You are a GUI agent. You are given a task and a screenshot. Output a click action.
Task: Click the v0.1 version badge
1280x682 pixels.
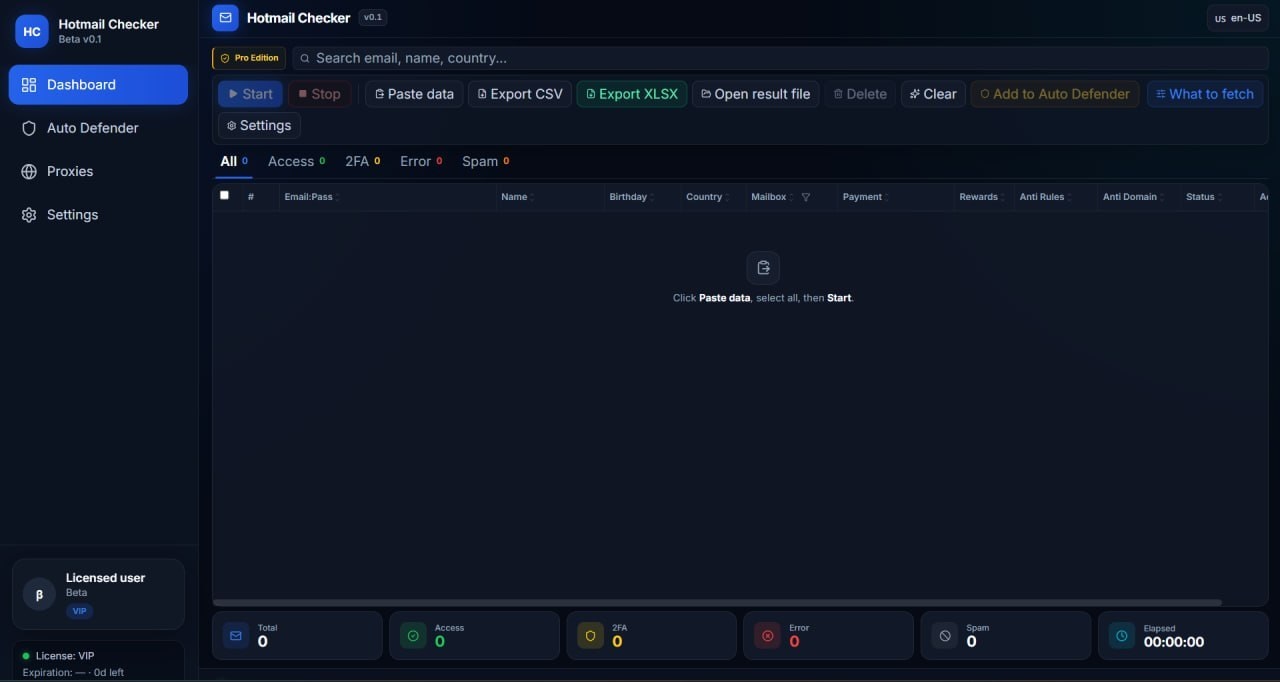(x=373, y=17)
